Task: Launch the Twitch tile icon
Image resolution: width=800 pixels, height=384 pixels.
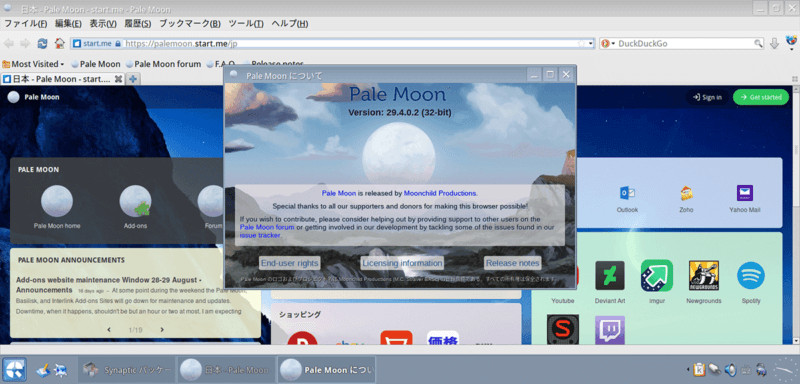Action: 610,329
